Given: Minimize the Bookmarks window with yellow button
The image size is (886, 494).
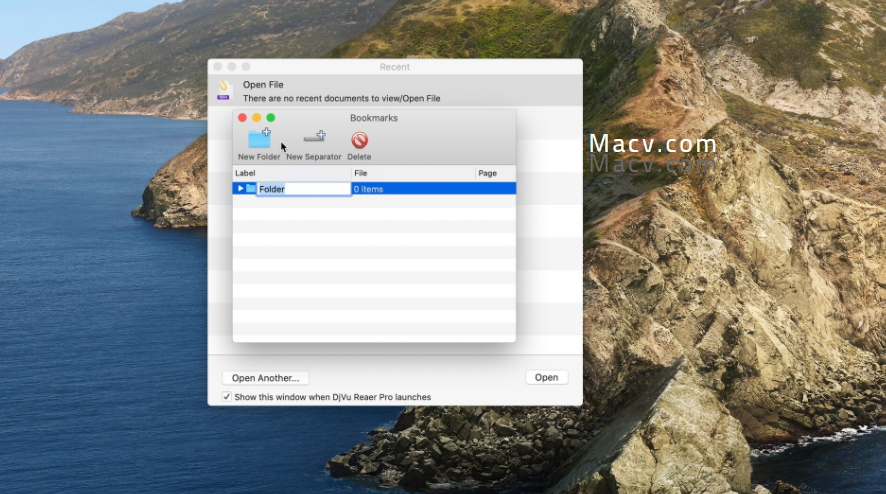Looking at the screenshot, I should pyautogui.click(x=257, y=118).
